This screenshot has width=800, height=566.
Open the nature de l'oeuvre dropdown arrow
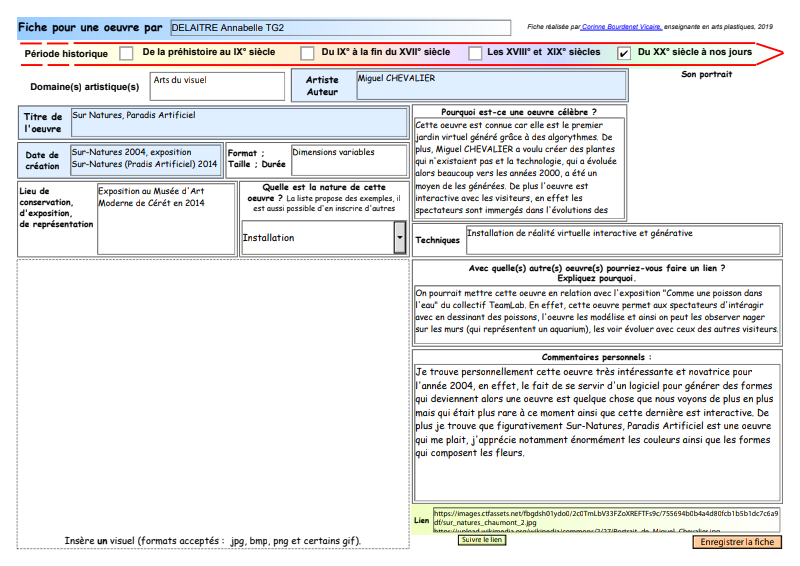point(400,238)
